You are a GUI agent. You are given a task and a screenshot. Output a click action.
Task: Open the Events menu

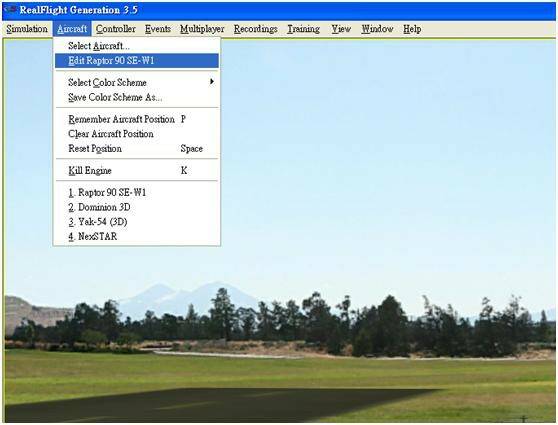158,29
